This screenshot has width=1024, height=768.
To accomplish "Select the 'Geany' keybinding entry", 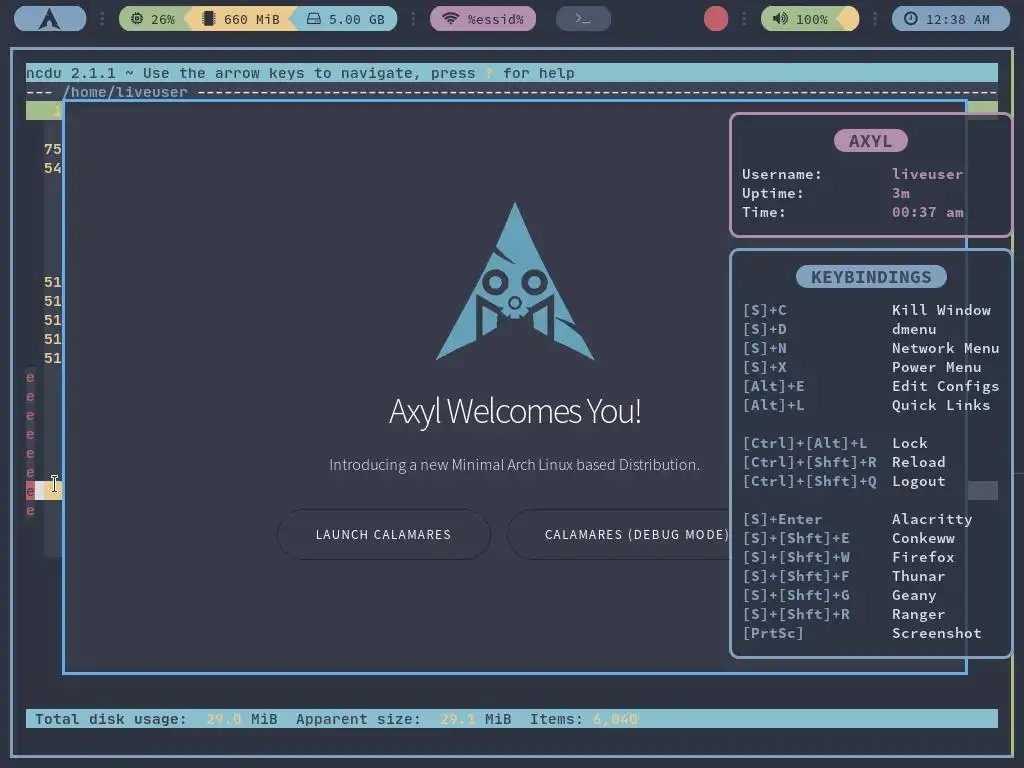I will click(x=914, y=595).
